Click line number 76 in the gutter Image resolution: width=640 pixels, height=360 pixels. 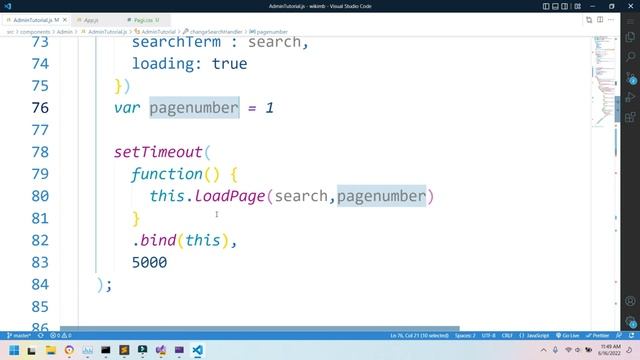pos(40,108)
